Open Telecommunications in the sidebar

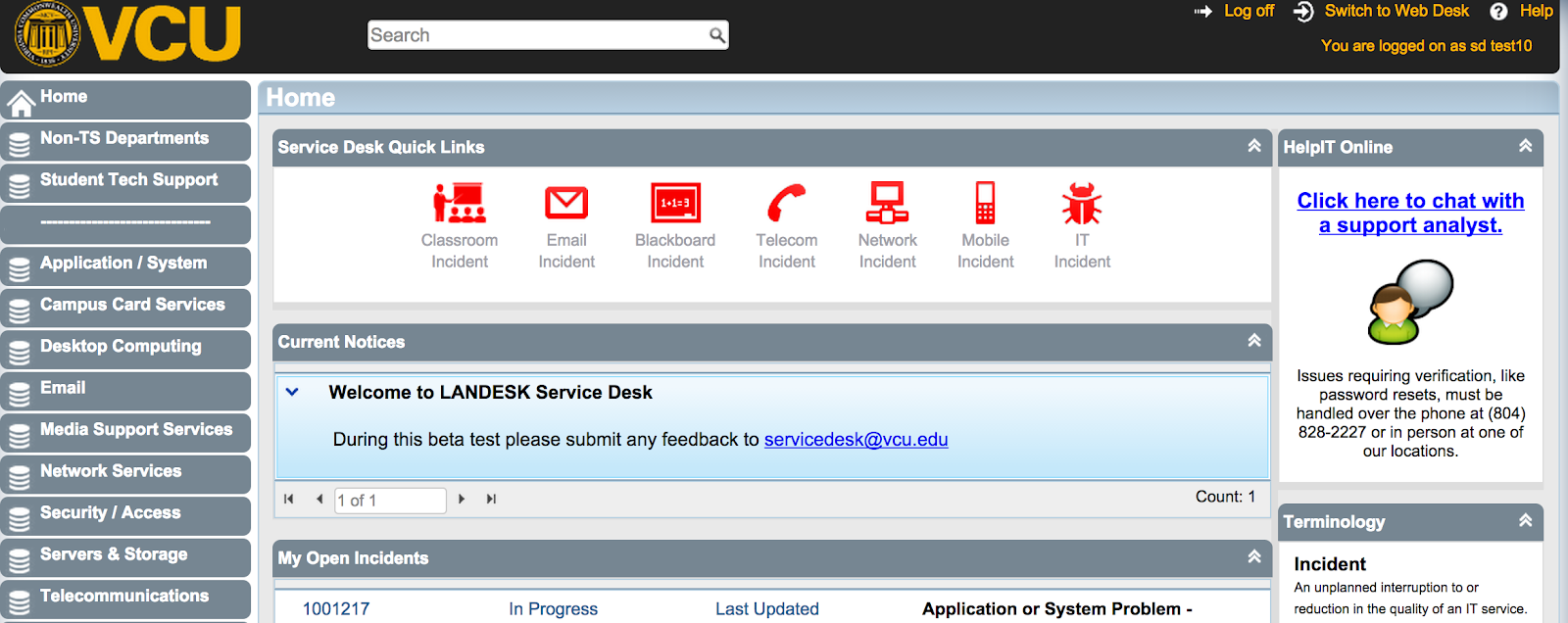pyautogui.click(x=125, y=599)
